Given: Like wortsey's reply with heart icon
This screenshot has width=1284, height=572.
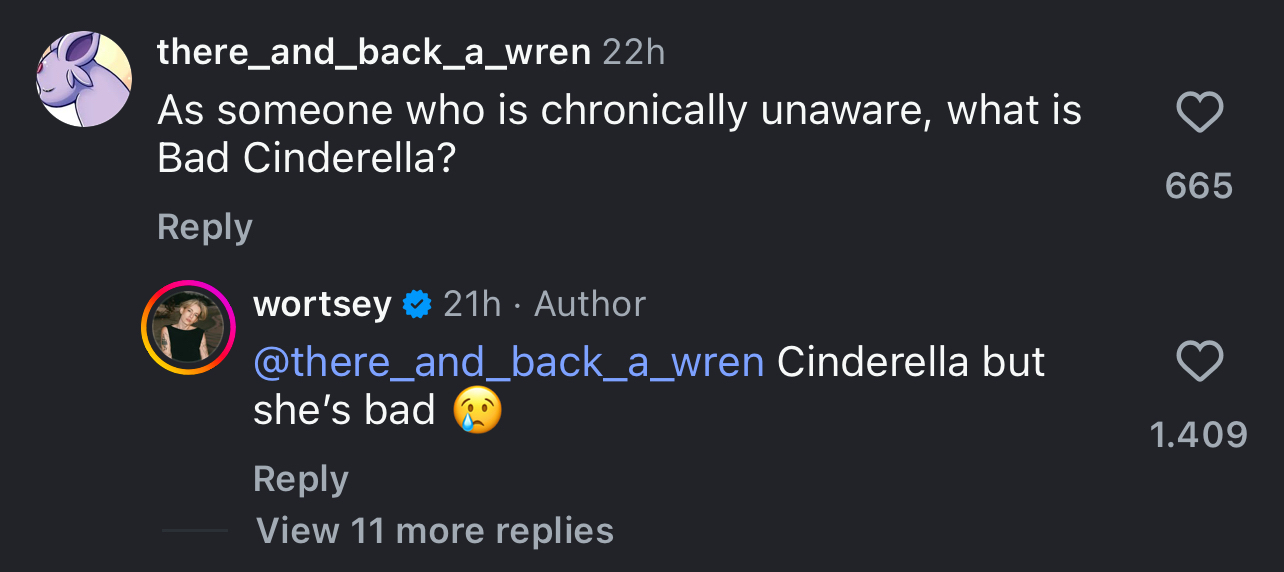Looking at the screenshot, I should [1199, 362].
